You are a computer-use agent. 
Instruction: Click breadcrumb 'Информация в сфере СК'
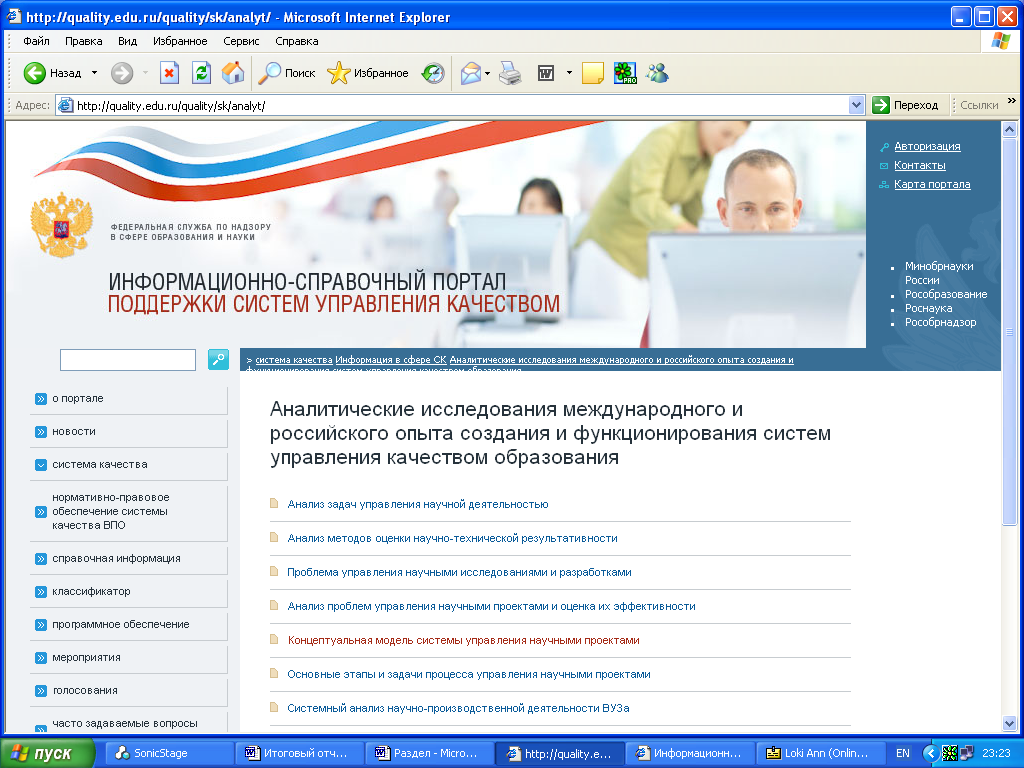391,360
